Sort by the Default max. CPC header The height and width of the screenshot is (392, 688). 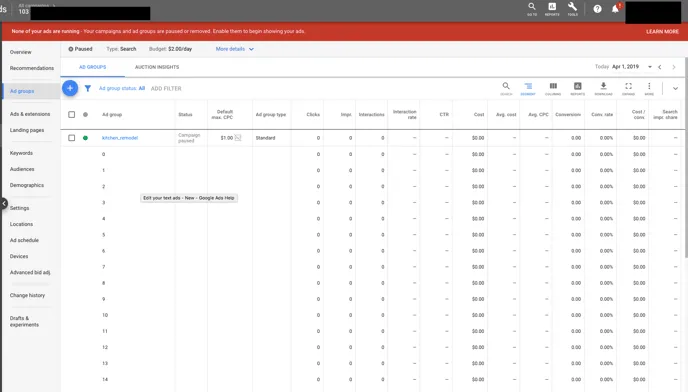(222, 115)
